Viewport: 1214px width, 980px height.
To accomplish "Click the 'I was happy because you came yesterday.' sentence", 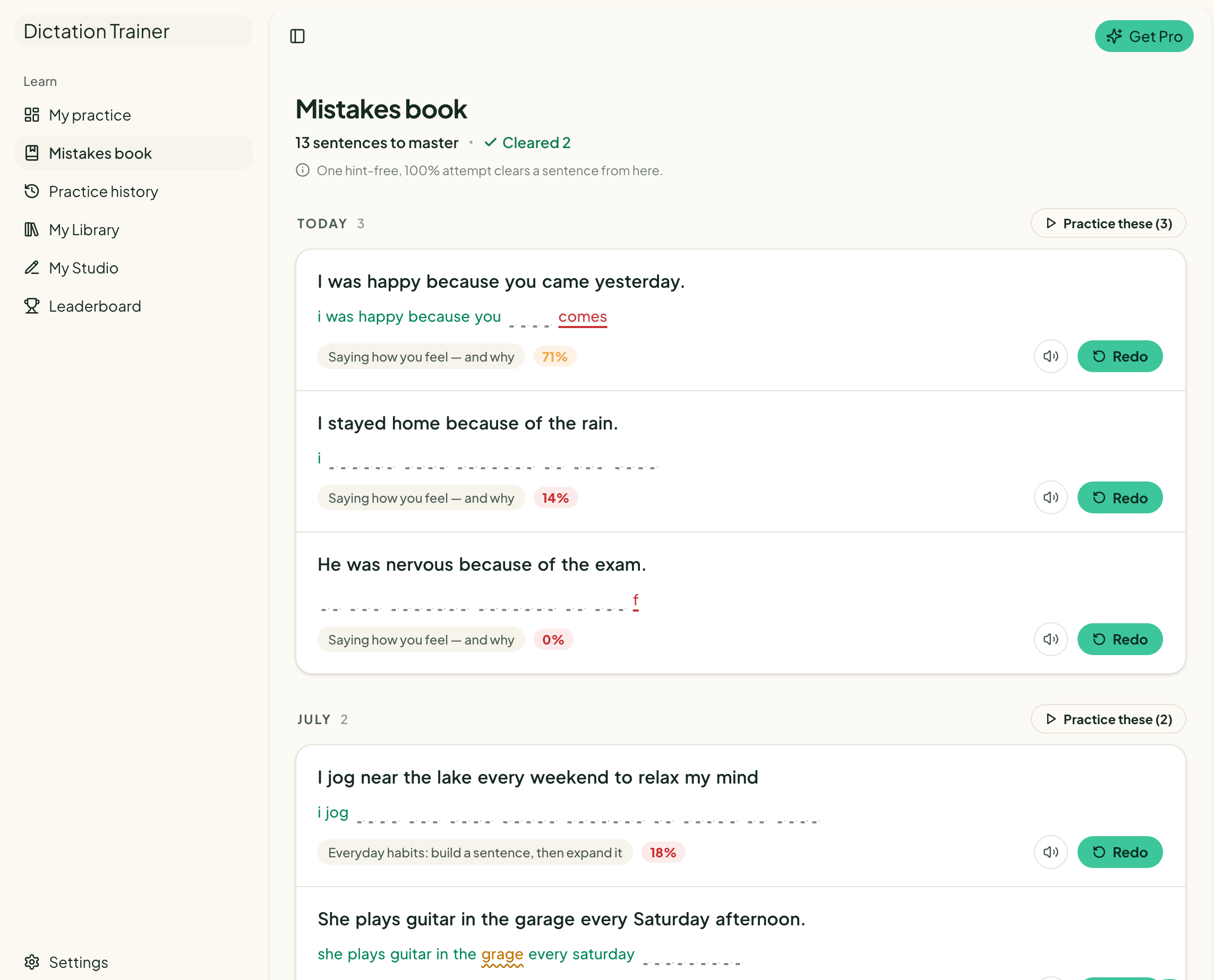I will tap(500, 281).
